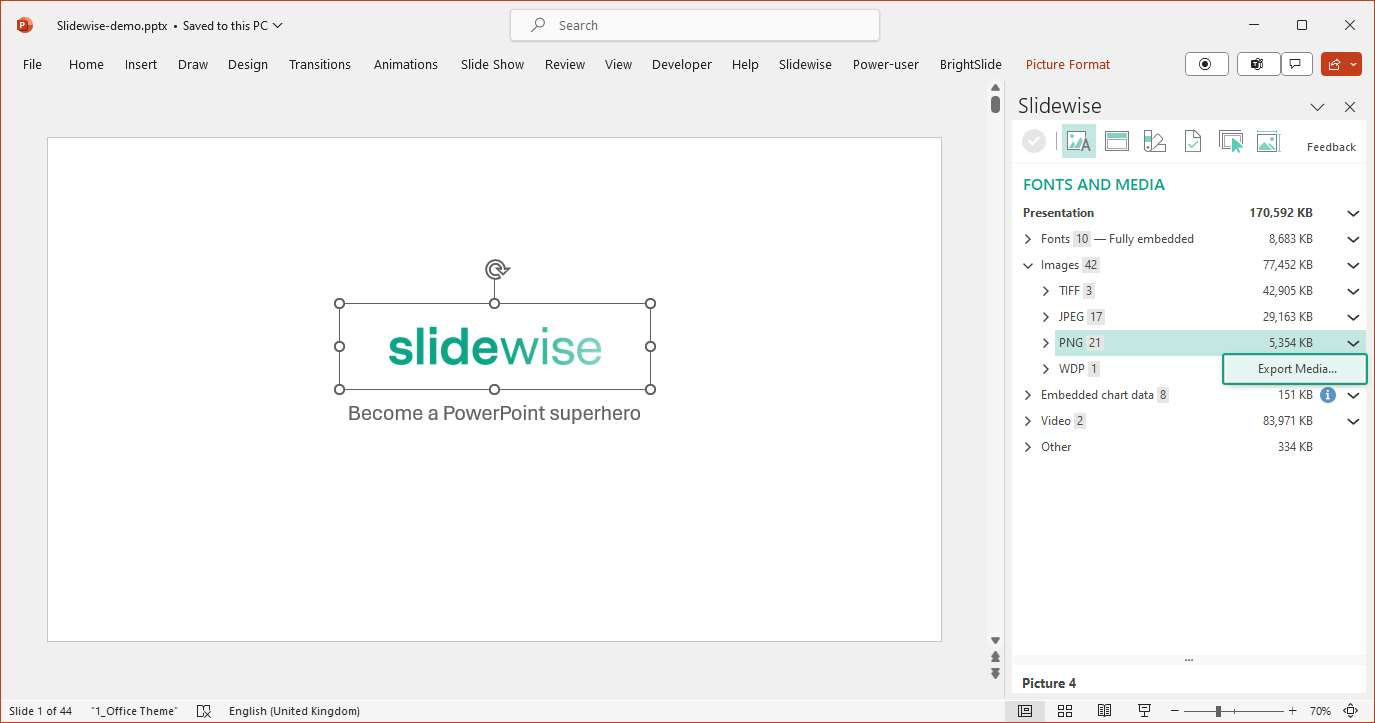
Task: Select the slide selection icon in Slidewise toolbar
Action: pyautogui.click(x=1230, y=141)
